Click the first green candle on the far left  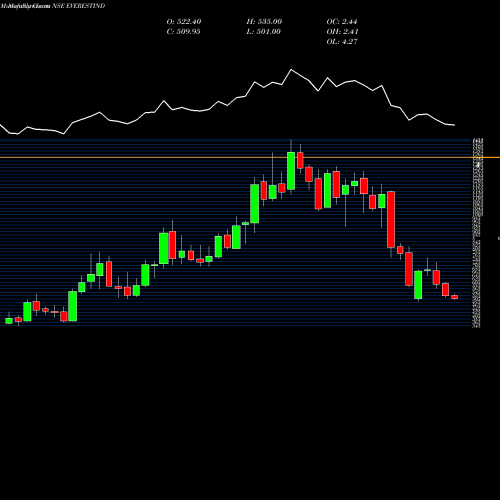pyautogui.click(x=9, y=321)
